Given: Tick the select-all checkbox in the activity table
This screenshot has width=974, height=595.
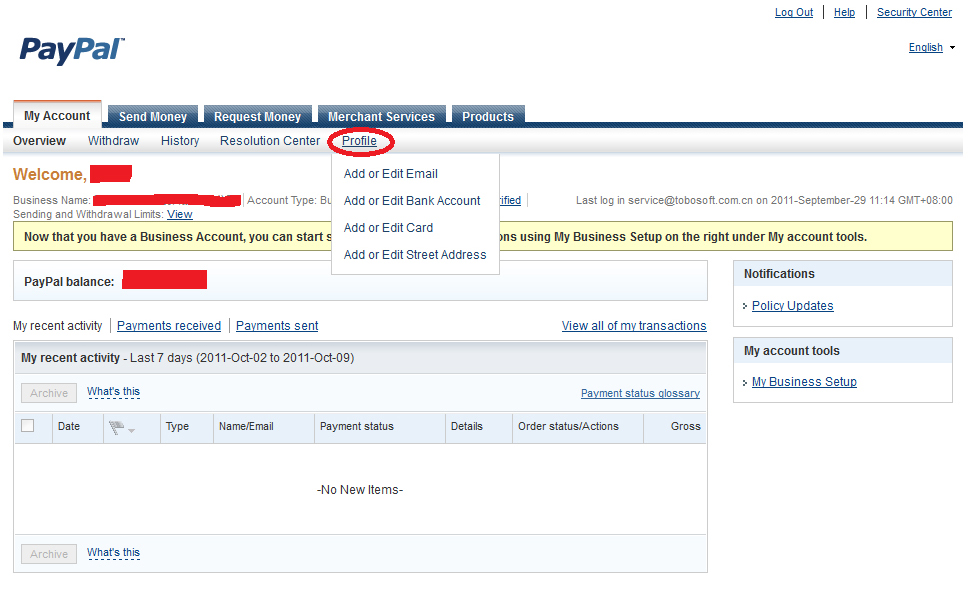Looking at the screenshot, I should click(x=28, y=426).
